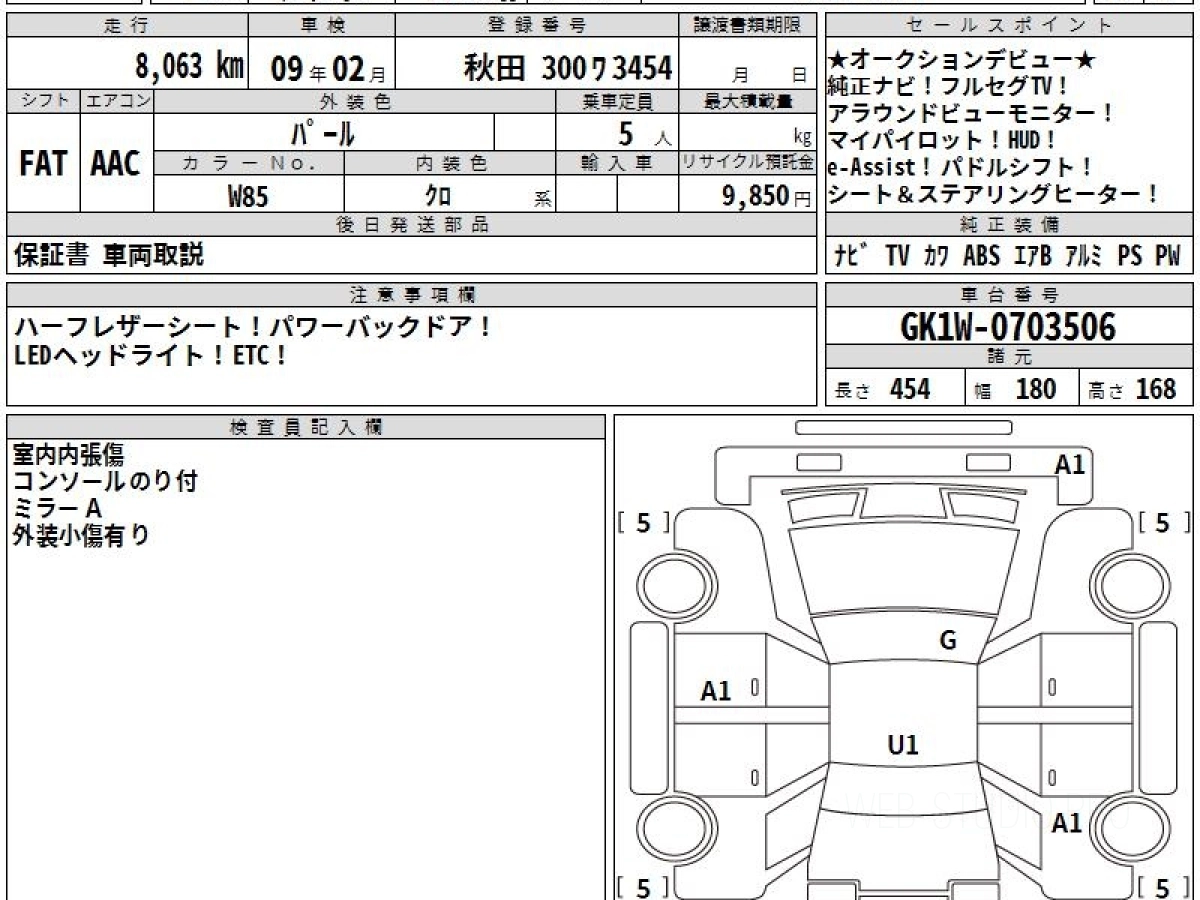
Task: Click the A1 mark near the lower-right wheel
Action: click(x=1067, y=823)
